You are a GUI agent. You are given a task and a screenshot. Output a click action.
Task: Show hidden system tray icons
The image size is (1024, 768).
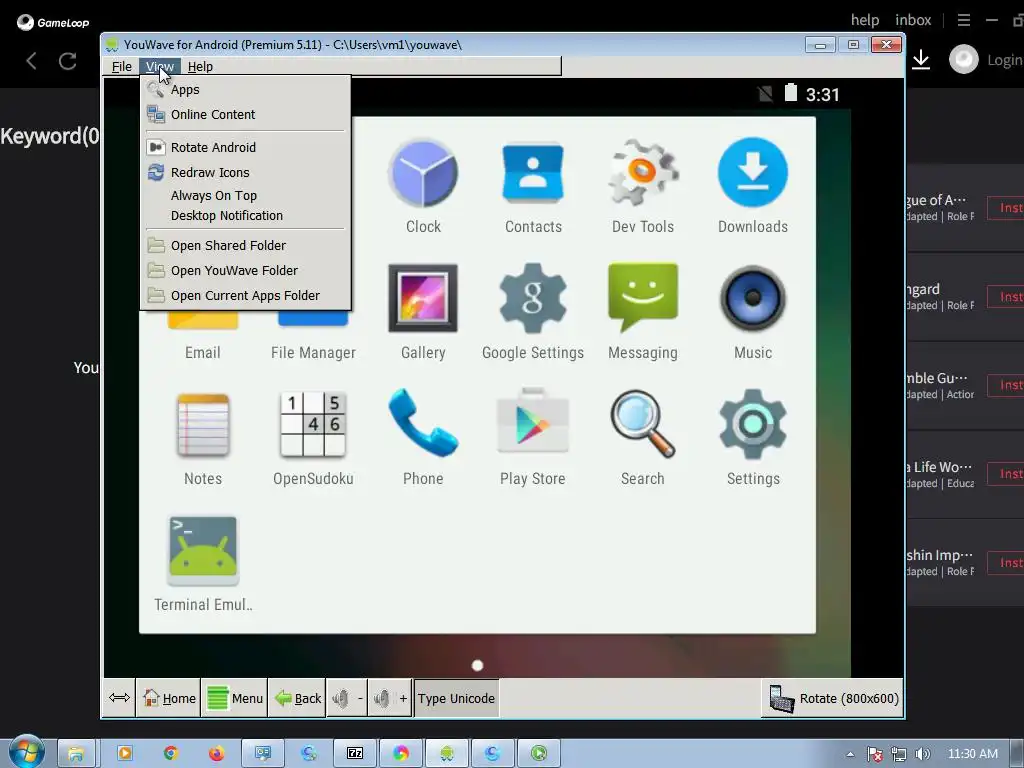850,754
